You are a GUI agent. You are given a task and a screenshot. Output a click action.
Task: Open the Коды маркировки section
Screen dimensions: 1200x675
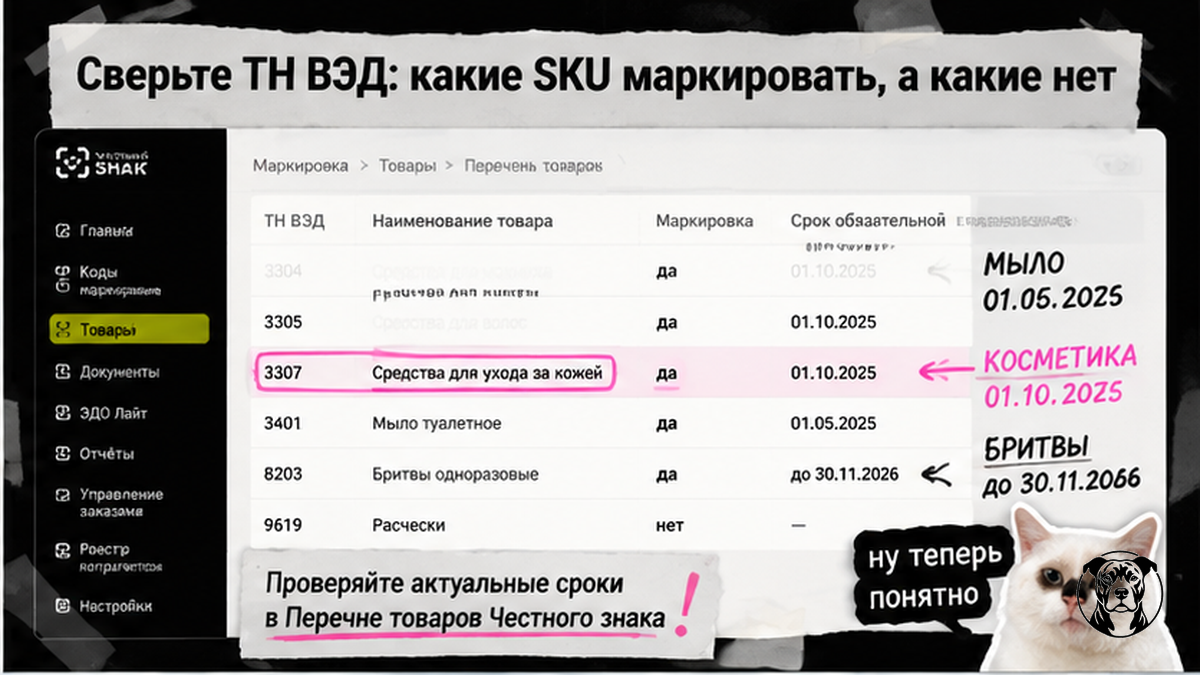(120, 281)
